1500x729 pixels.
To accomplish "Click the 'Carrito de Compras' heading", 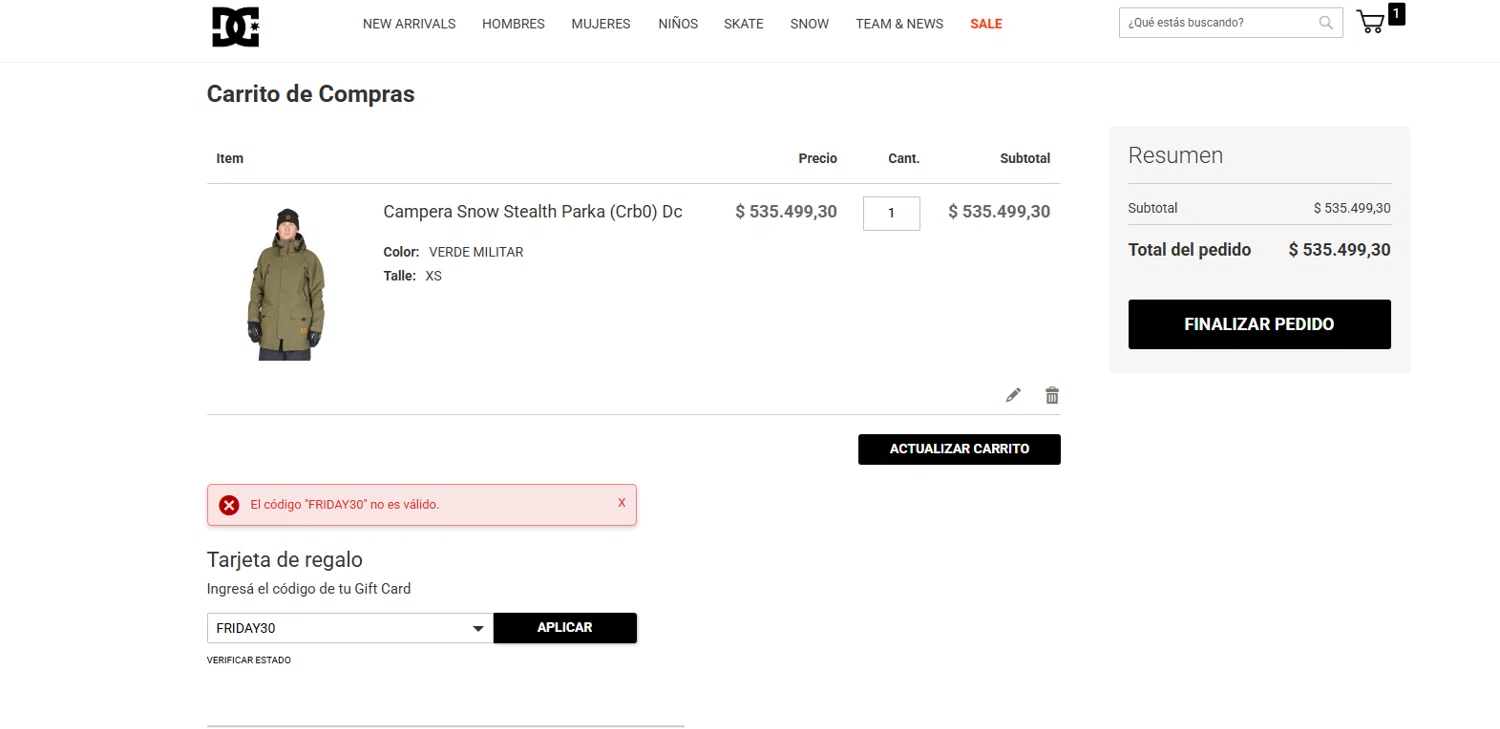I will coord(310,94).
